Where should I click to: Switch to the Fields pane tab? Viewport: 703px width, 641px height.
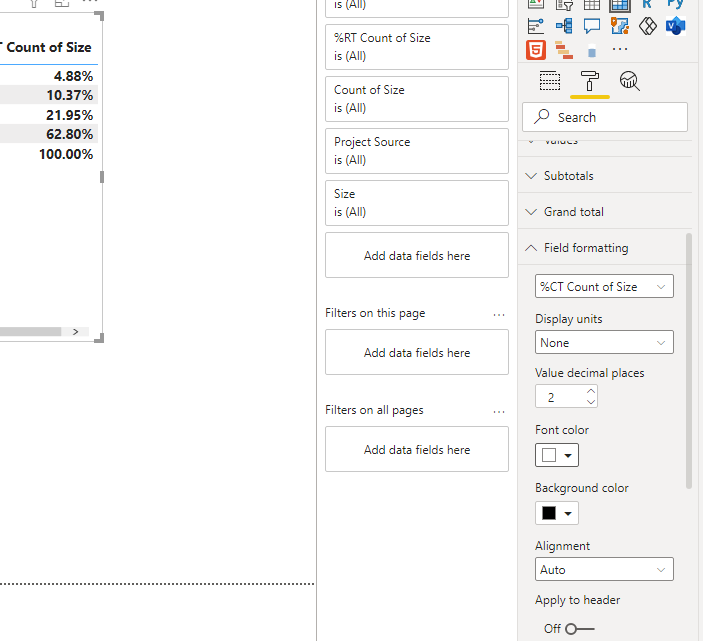[x=550, y=82]
